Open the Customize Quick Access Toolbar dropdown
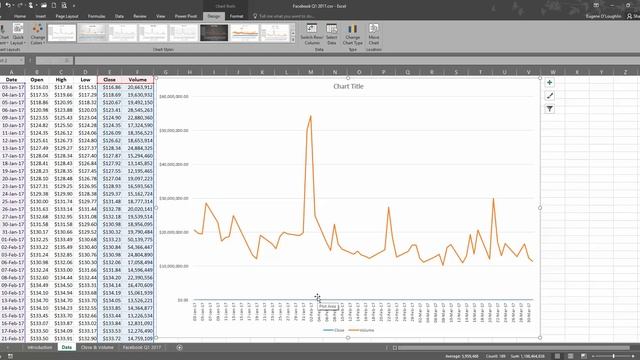Screen dimensions: 640x360 pyautogui.click(x=74, y=6)
